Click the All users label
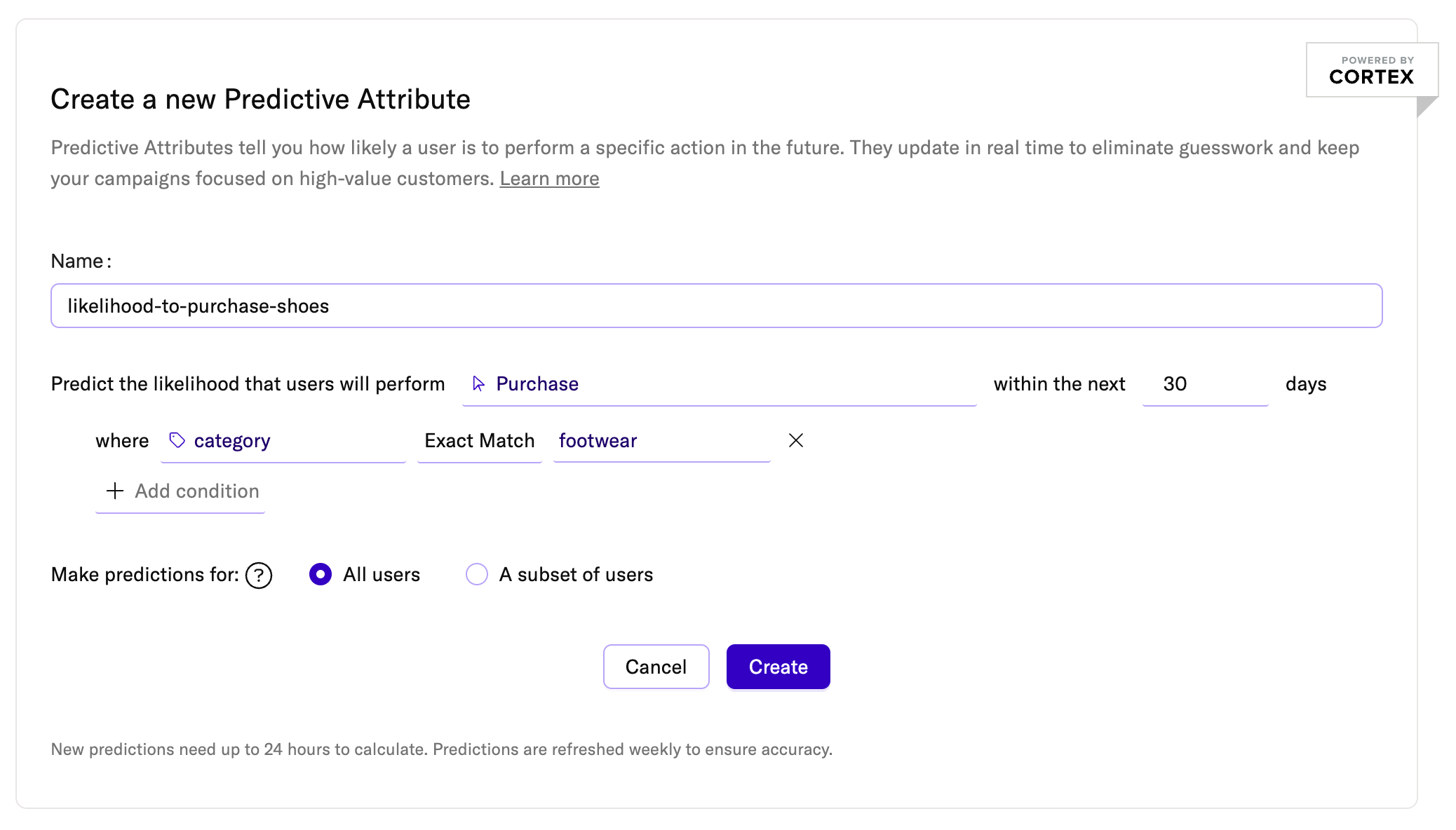The width and height of the screenshot is (1456, 830). coord(381,575)
